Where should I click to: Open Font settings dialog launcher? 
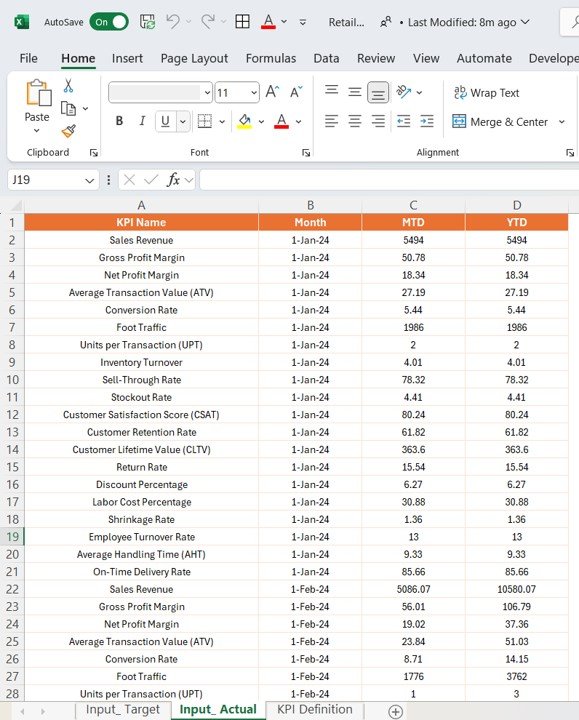pyautogui.click(x=306, y=153)
